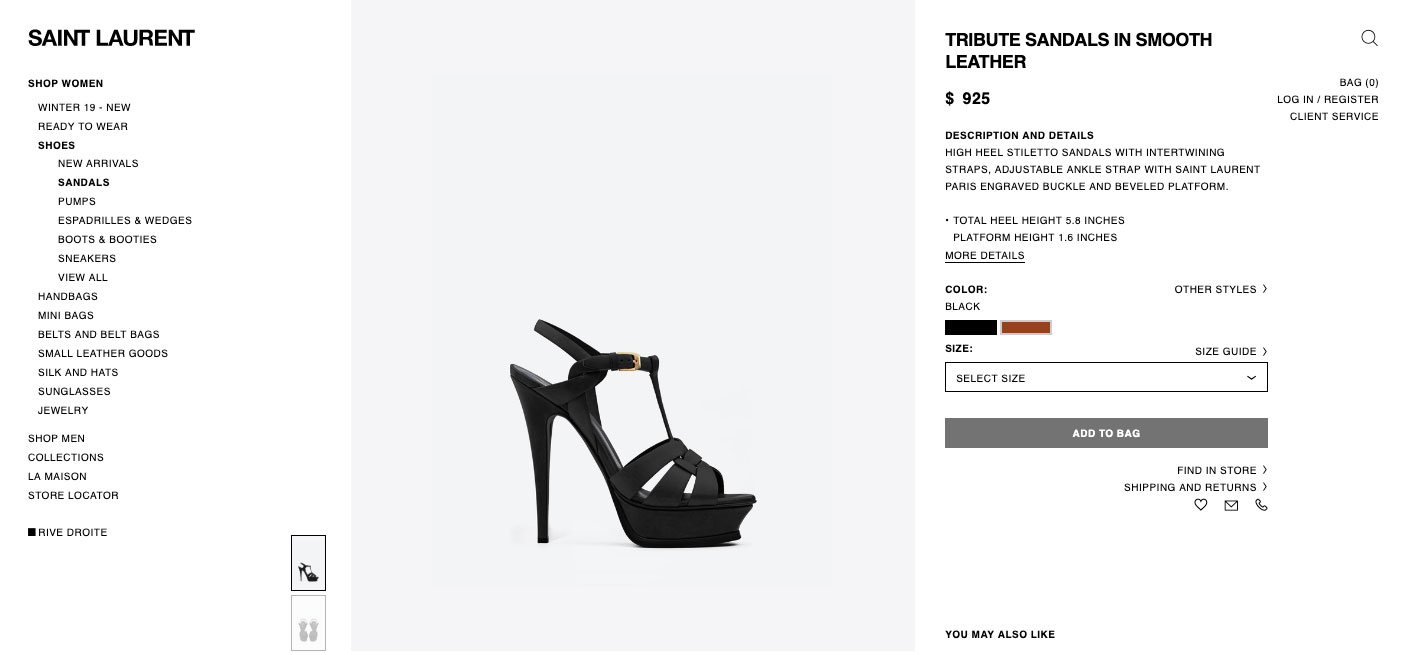Click the Rive Droite square icon
1407x655 pixels.
[x=32, y=532]
